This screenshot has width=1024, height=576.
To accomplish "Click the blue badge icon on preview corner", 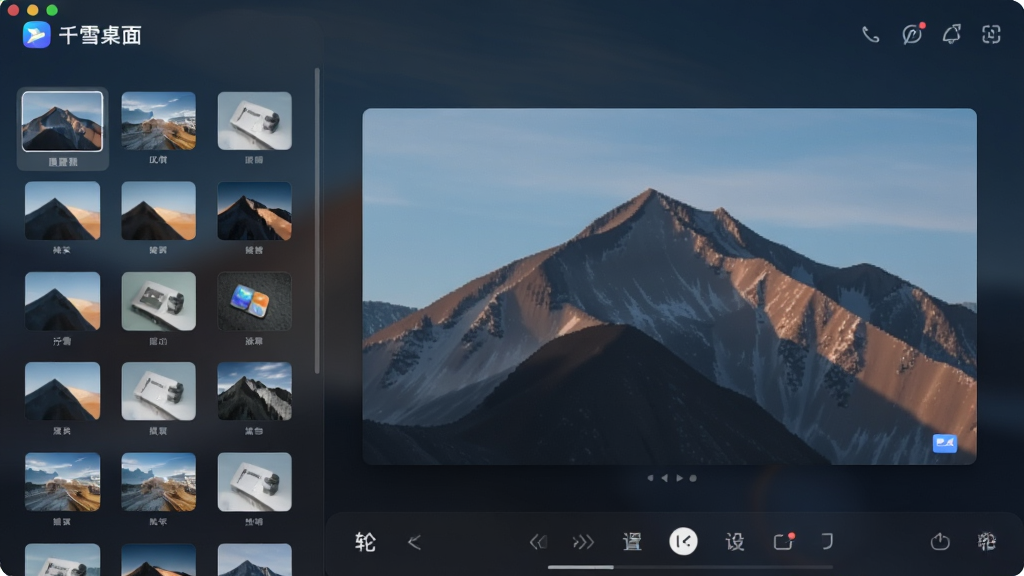I will point(944,443).
